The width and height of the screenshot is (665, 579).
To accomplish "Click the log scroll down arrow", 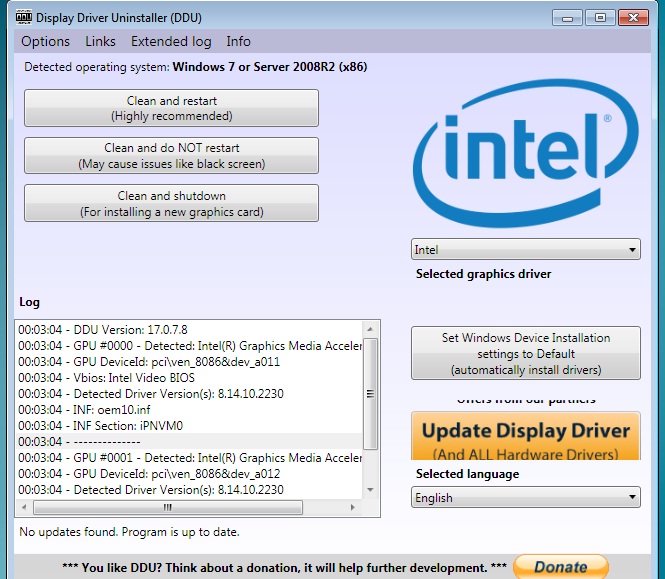I will click(x=370, y=490).
